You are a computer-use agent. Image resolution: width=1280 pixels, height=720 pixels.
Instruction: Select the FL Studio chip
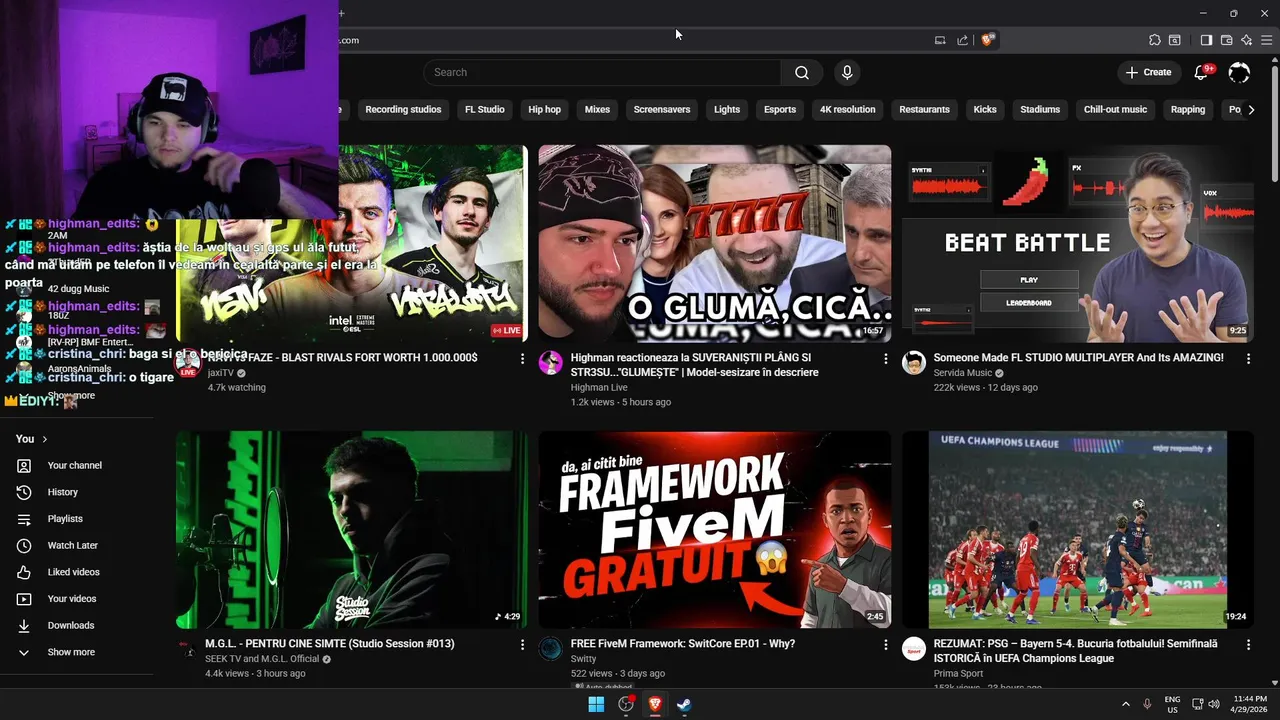coord(485,110)
